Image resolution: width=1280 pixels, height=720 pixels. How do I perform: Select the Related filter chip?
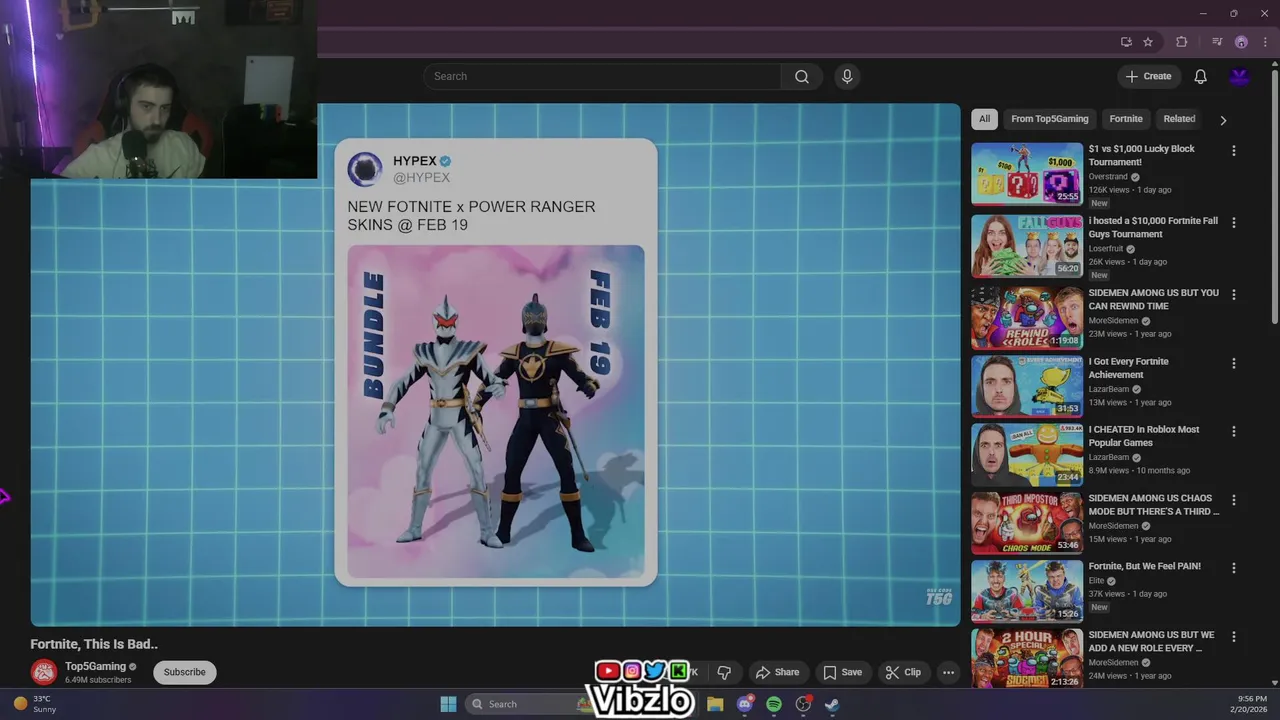click(x=1179, y=119)
